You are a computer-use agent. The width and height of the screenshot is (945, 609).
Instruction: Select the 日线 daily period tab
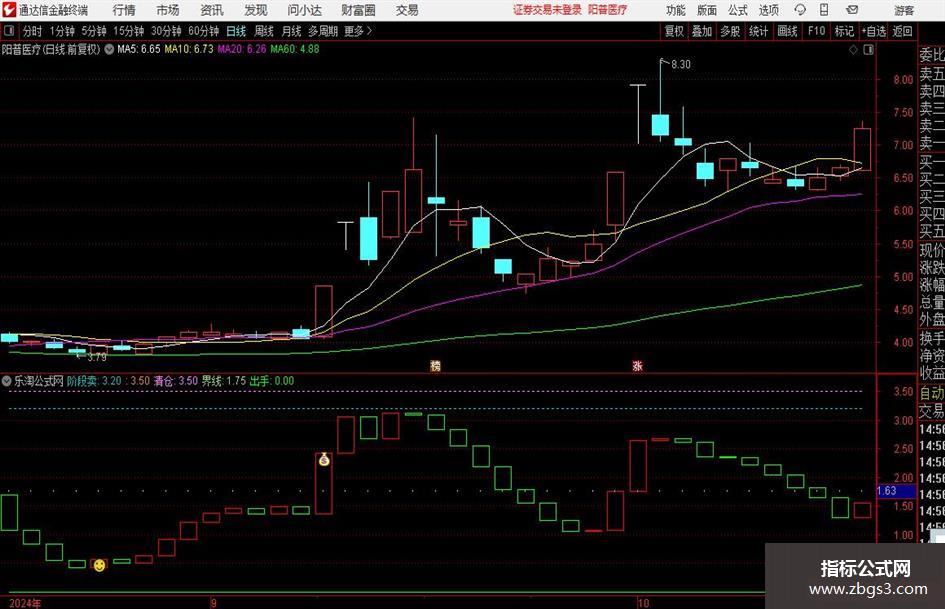pyautogui.click(x=236, y=31)
